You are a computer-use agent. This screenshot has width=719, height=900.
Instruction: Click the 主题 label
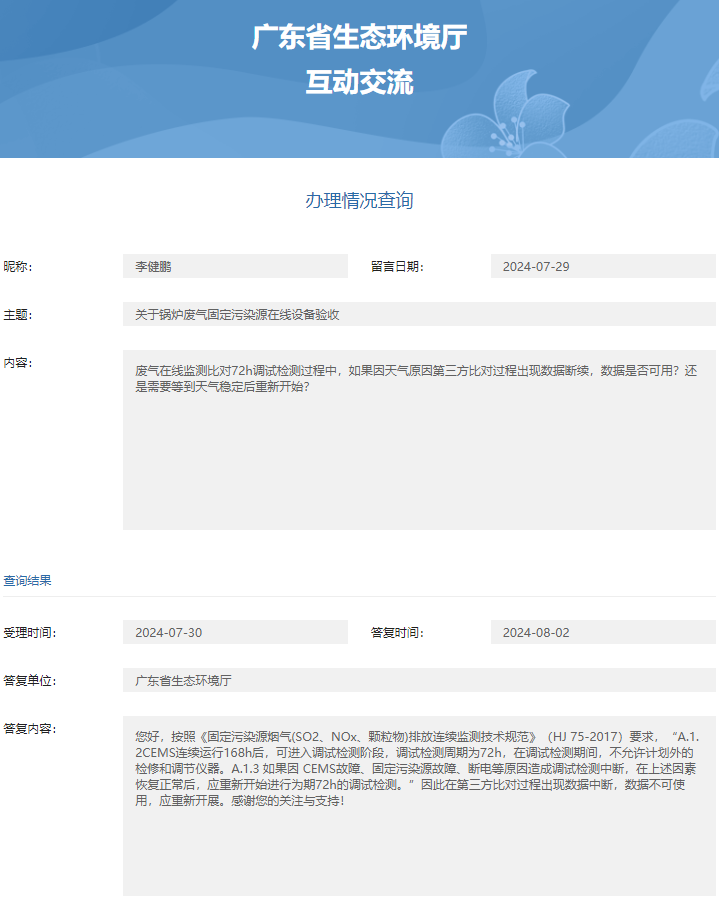[18, 314]
